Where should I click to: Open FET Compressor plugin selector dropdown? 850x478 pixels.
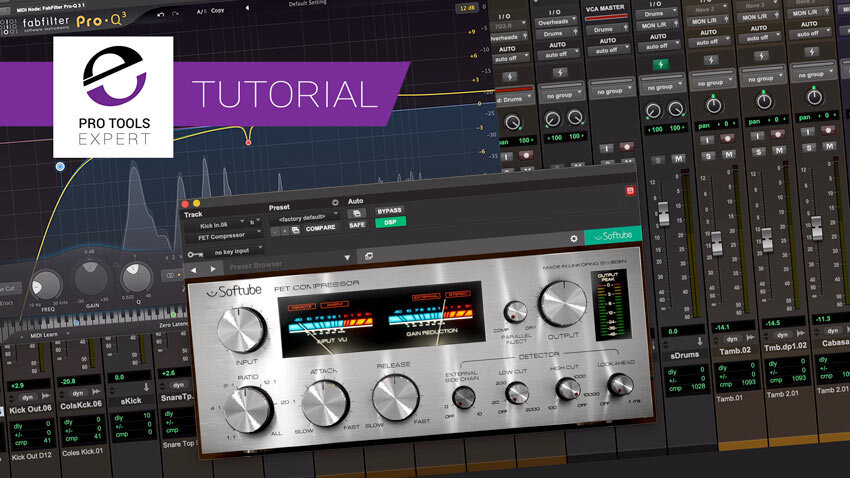coord(224,237)
